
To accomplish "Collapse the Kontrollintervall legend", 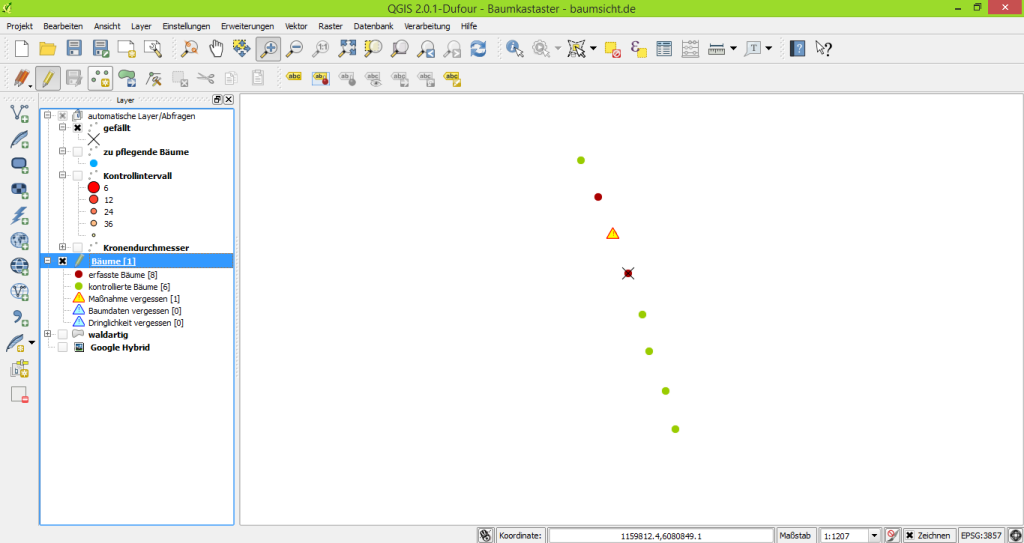I will pos(63,176).
